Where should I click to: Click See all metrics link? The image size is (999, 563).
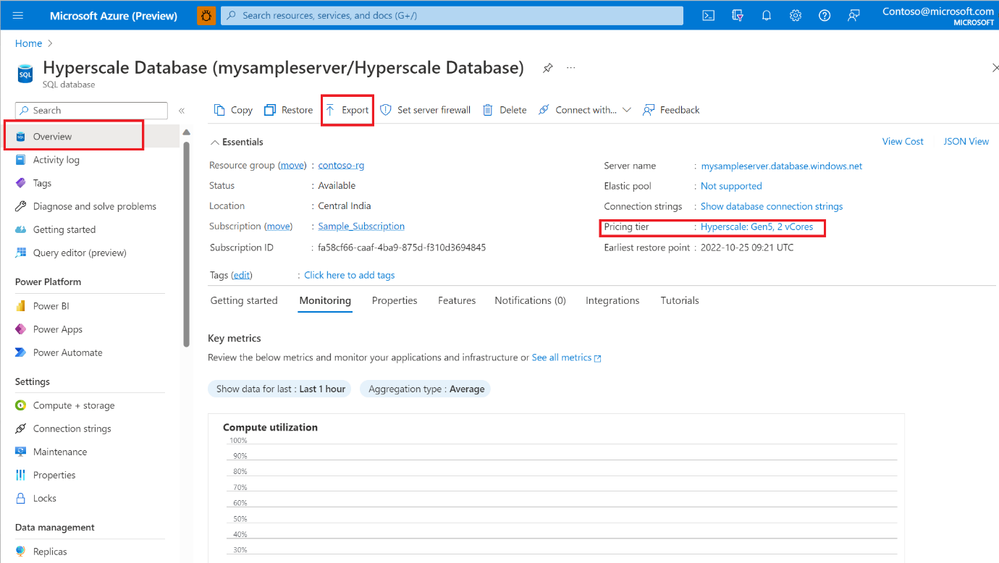click(566, 358)
